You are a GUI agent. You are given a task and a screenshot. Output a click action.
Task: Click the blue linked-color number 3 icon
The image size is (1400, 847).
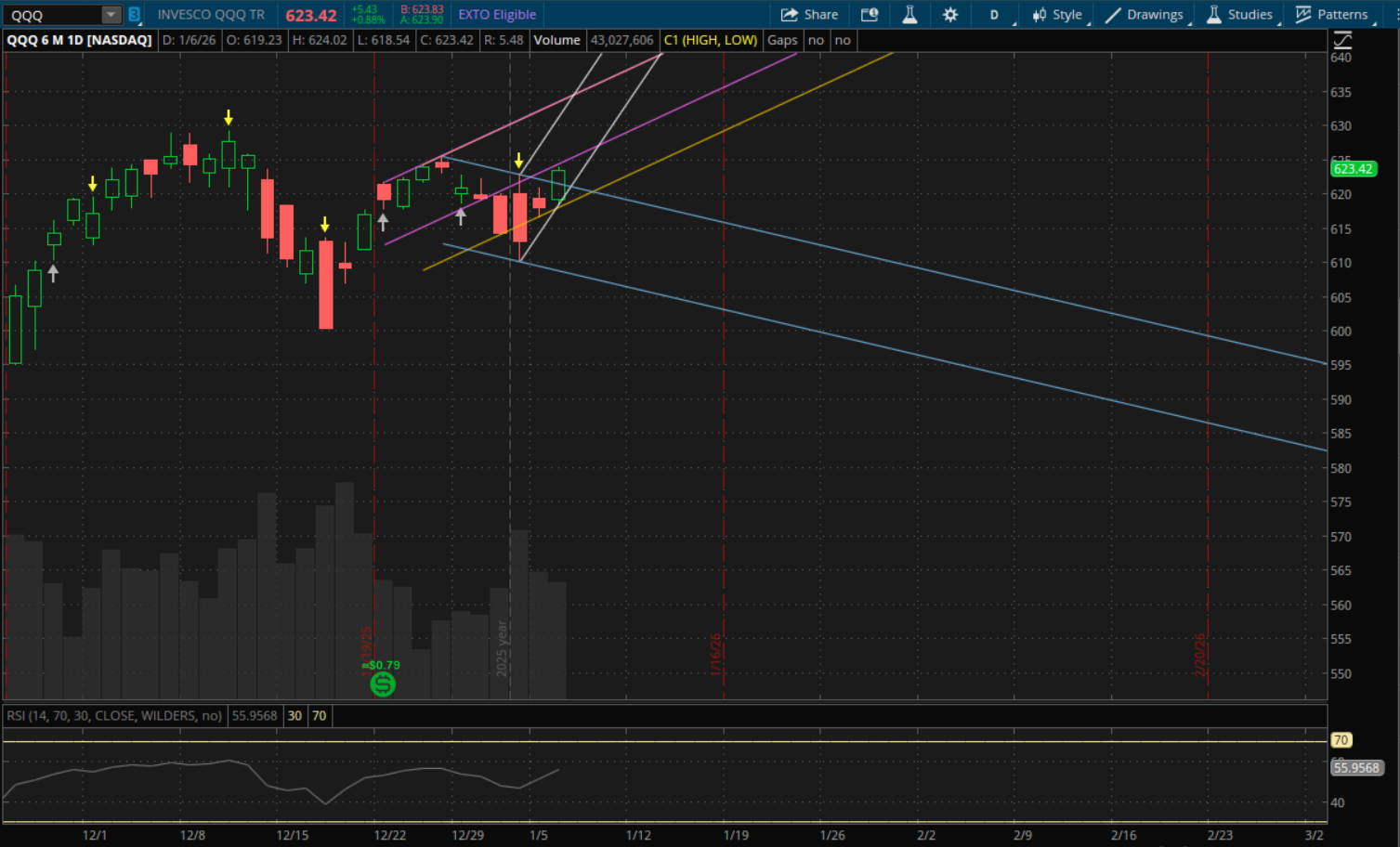coord(134,15)
